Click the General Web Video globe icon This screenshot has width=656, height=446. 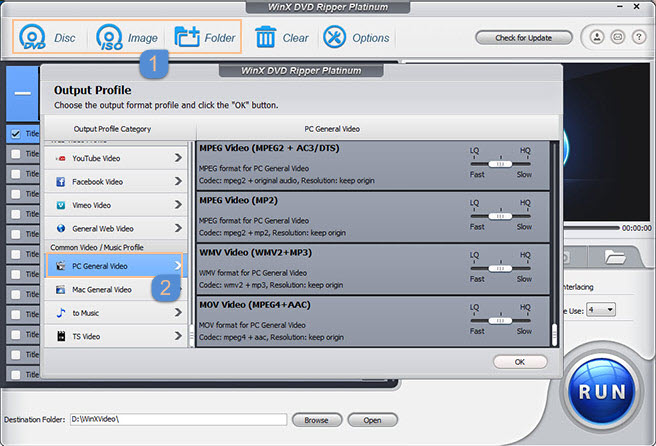click(x=61, y=228)
